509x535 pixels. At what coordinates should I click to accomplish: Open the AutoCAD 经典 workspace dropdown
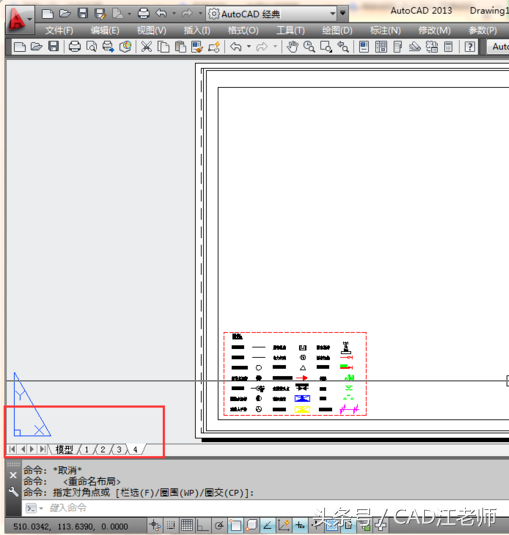click(272, 14)
